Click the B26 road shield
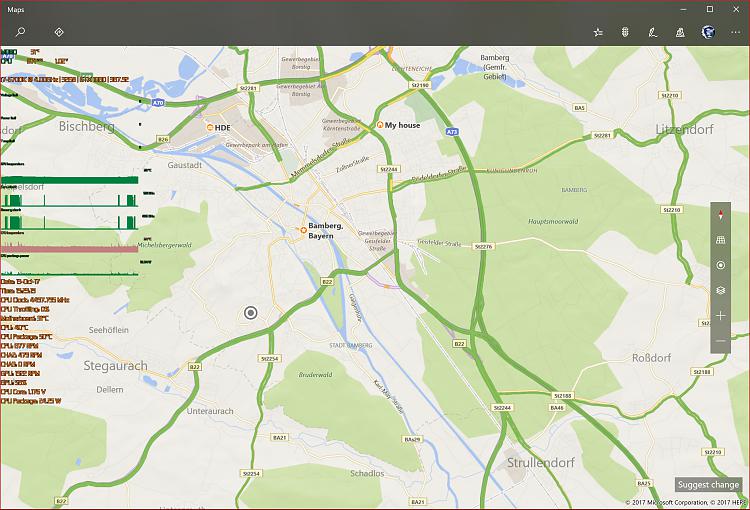750x510 pixels. pos(163,139)
